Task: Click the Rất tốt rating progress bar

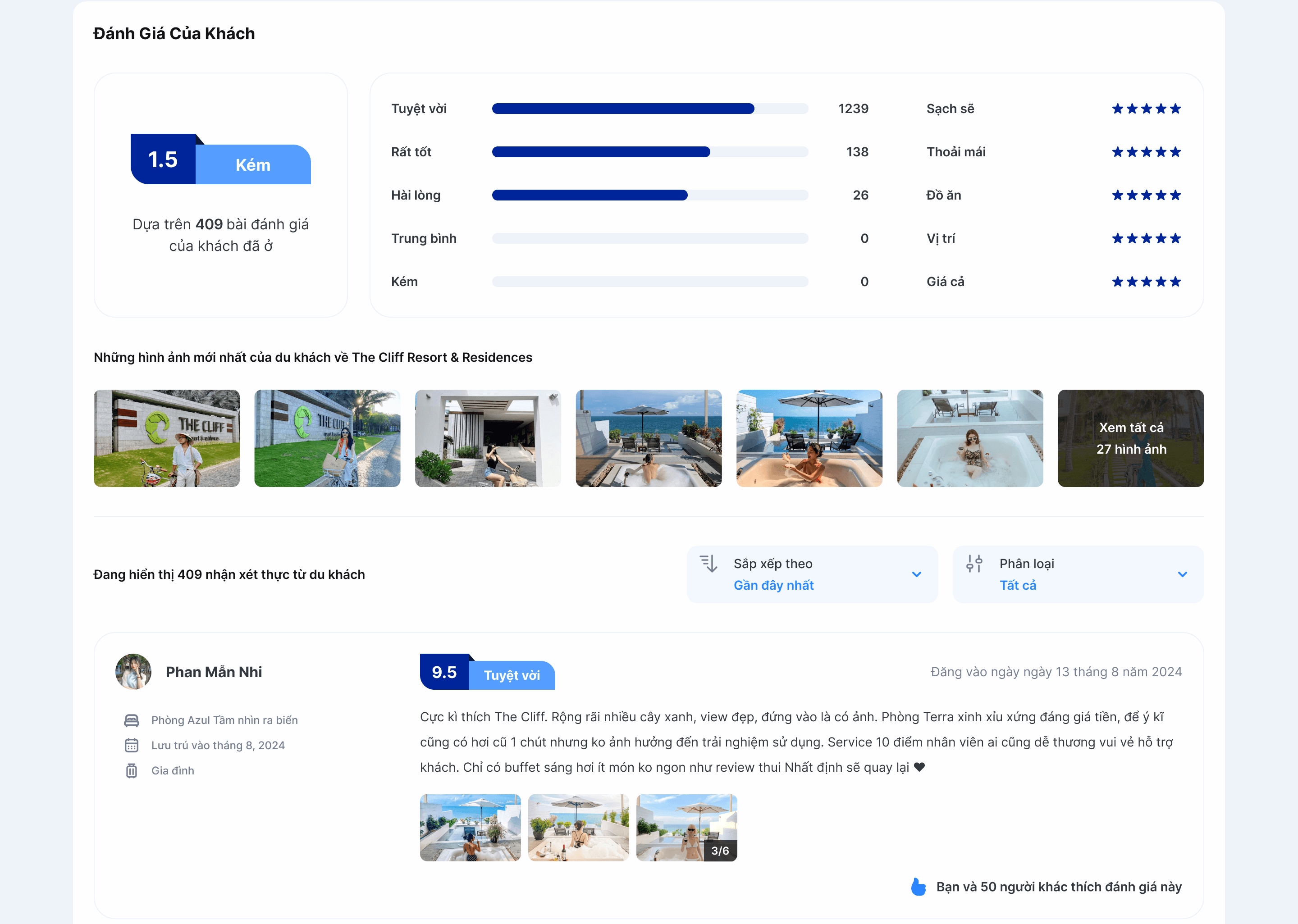Action: 649,152
